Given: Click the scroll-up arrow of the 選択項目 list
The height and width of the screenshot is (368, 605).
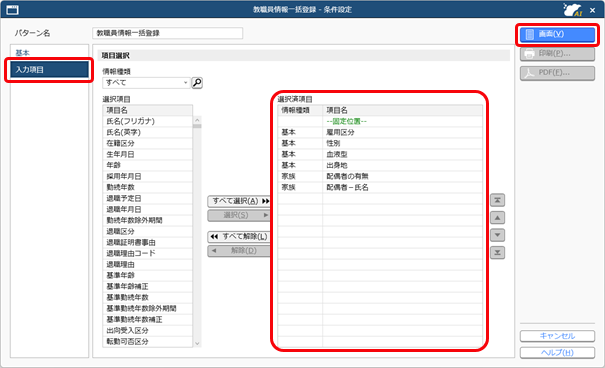Looking at the screenshot, I should click(x=197, y=120).
